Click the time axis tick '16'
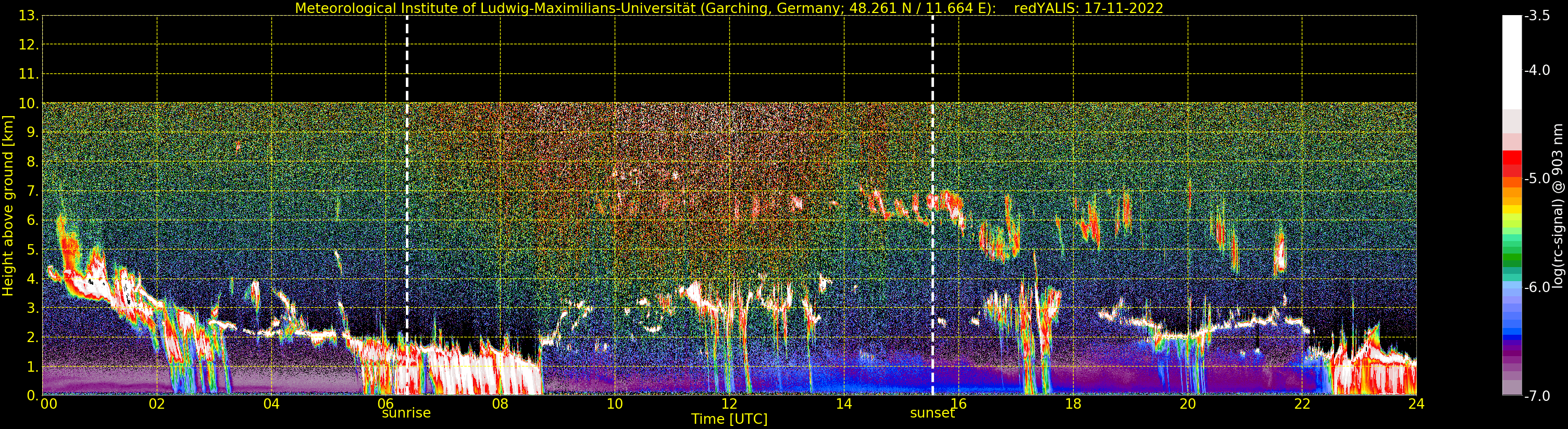 959,404
